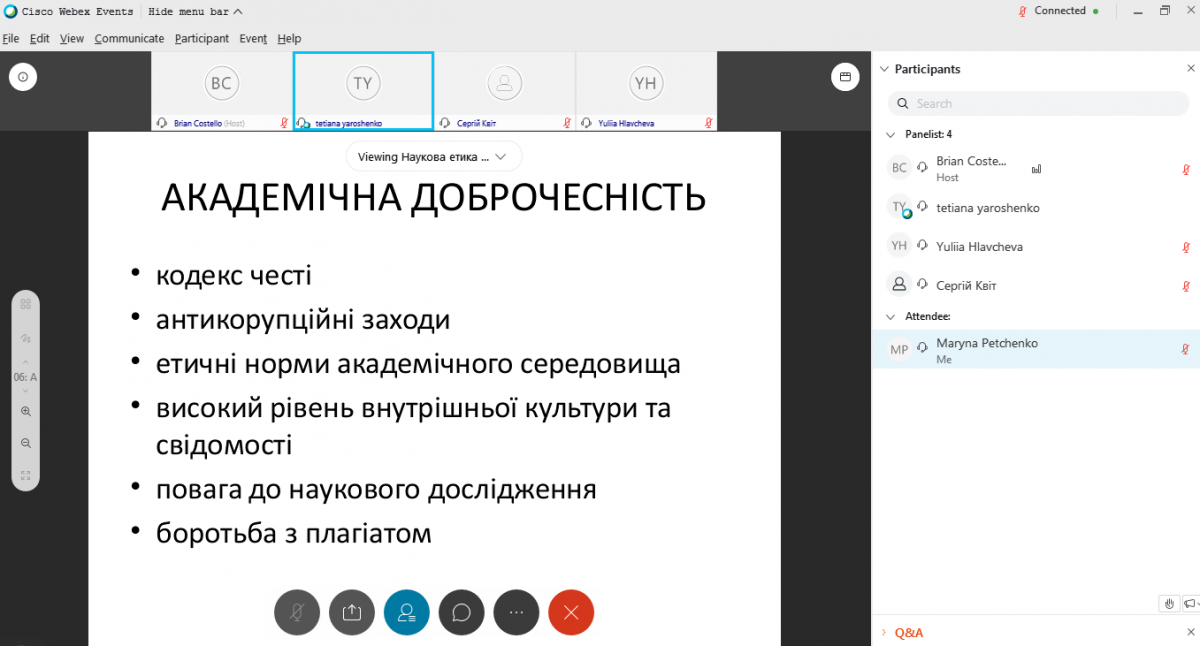
Task: Open the Viewing Наукова етика dropdown
Action: 434,157
